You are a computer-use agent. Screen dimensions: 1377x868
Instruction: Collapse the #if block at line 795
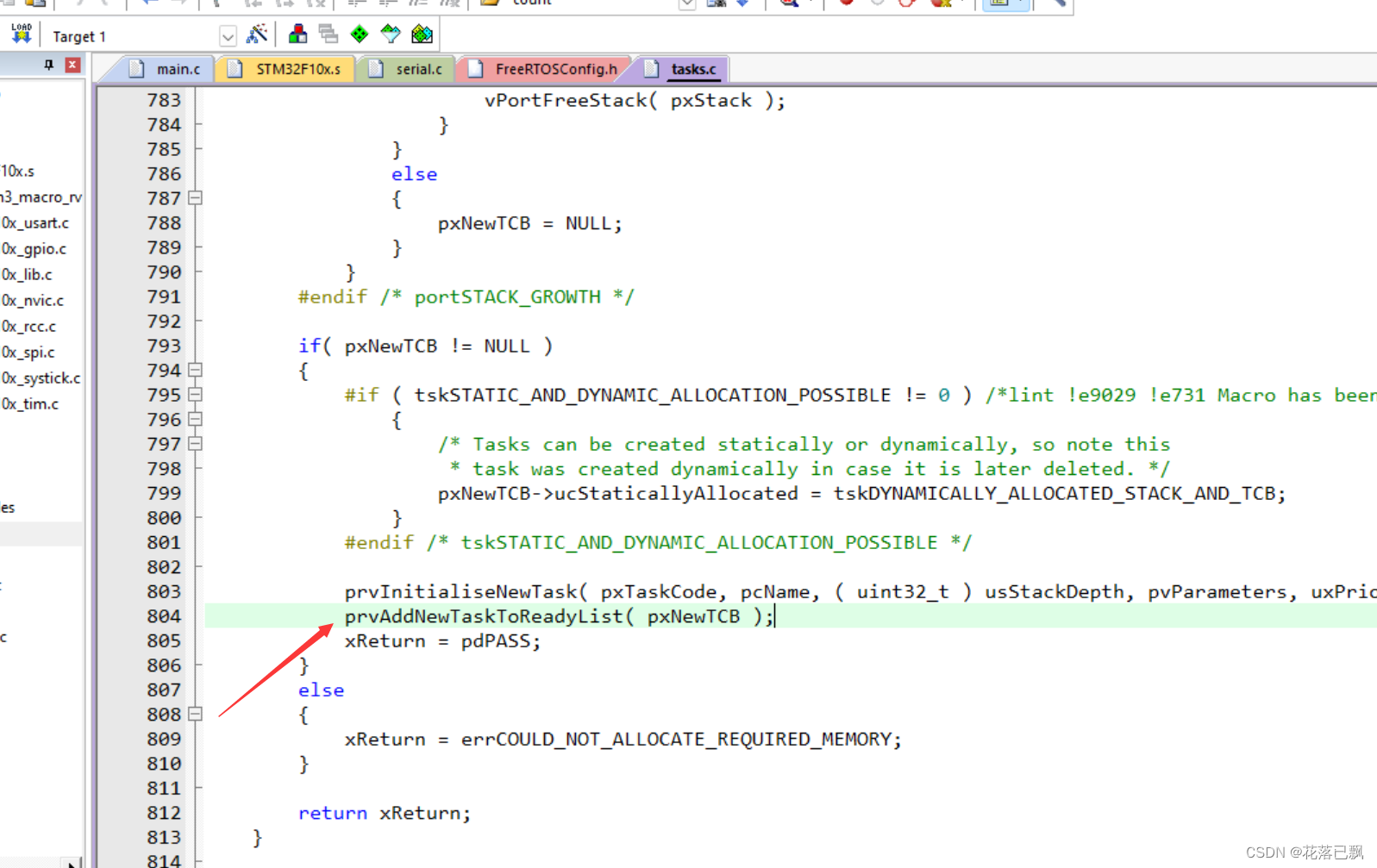pyautogui.click(x=196, y=395)
